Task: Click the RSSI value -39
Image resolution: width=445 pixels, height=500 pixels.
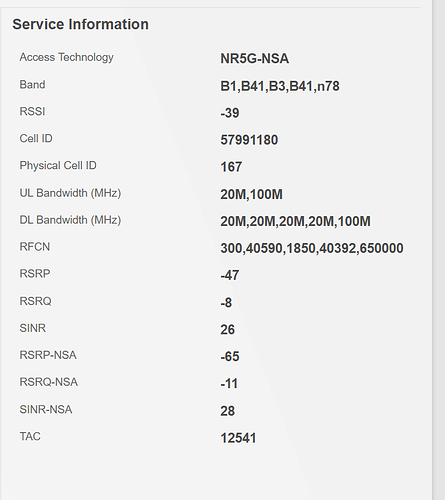Action: [x=230, y=113]
